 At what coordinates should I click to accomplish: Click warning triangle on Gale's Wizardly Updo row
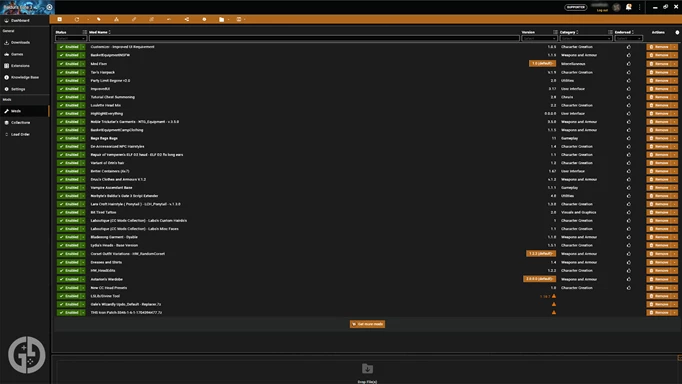coord(554,304)
